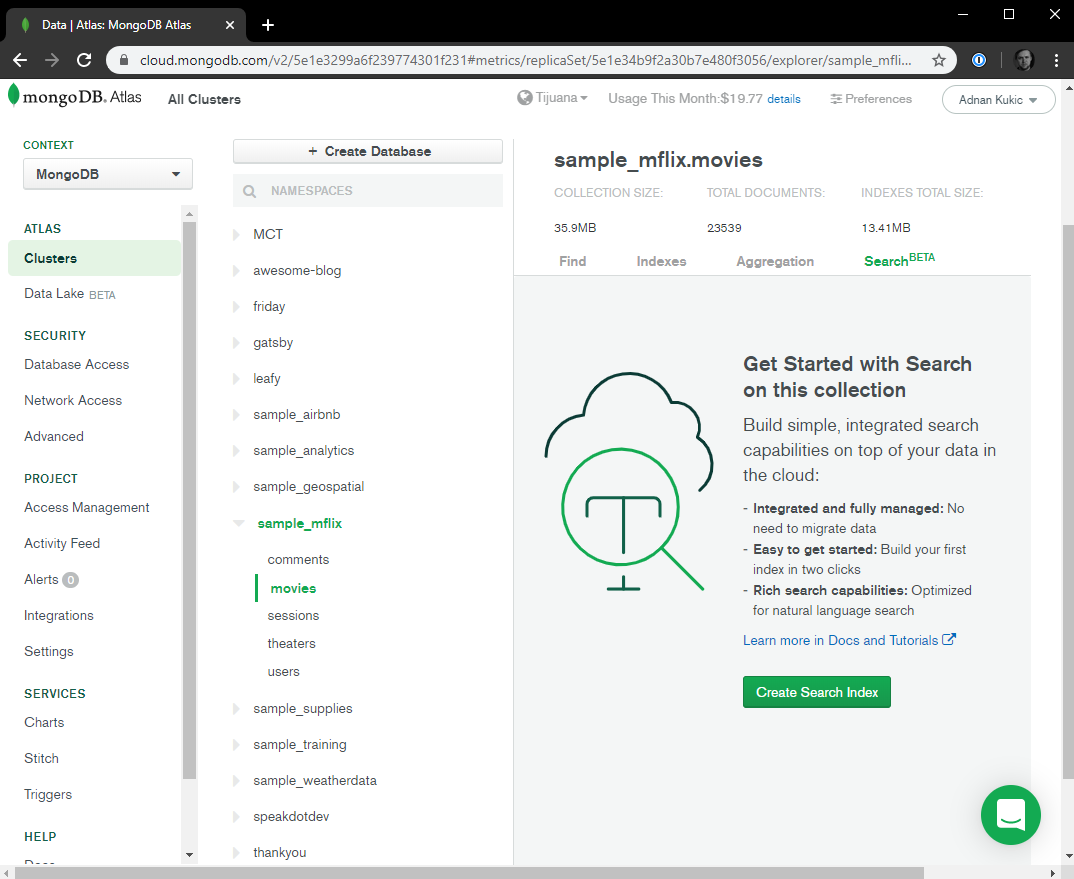
Task: Click the Chrome profile avatar
Action: [x=1024, y=60]
